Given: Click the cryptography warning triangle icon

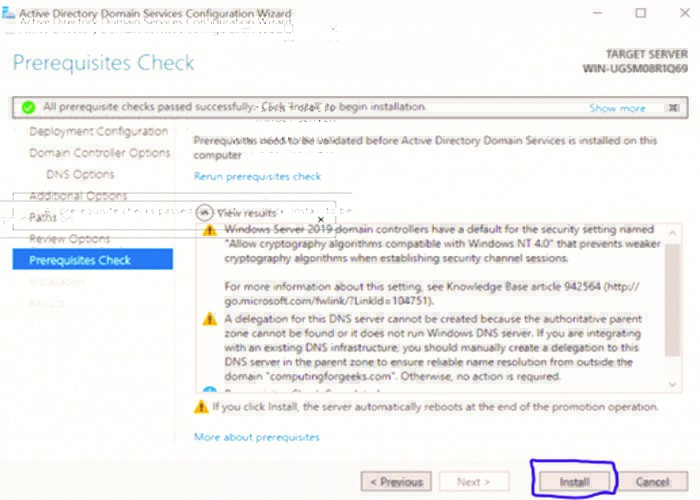Looking at the screenshot, I should (x=209, y=231).
